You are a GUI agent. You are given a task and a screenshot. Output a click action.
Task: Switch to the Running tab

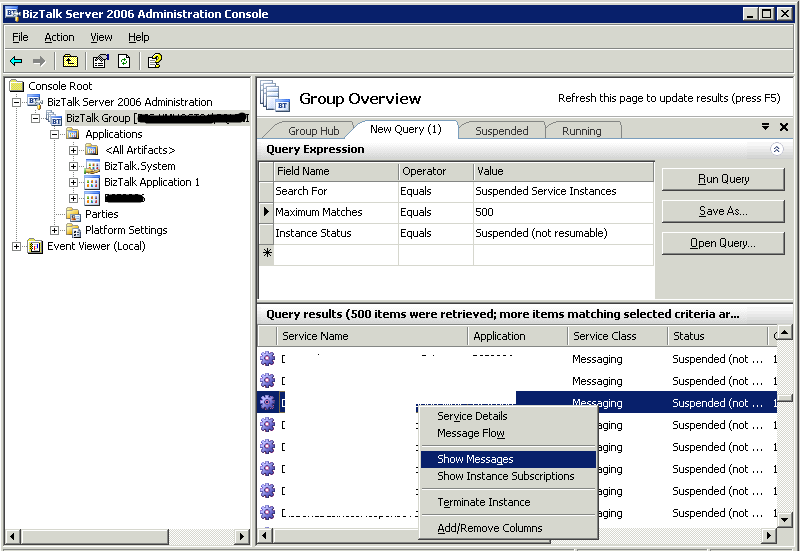[x=582, y=131]
